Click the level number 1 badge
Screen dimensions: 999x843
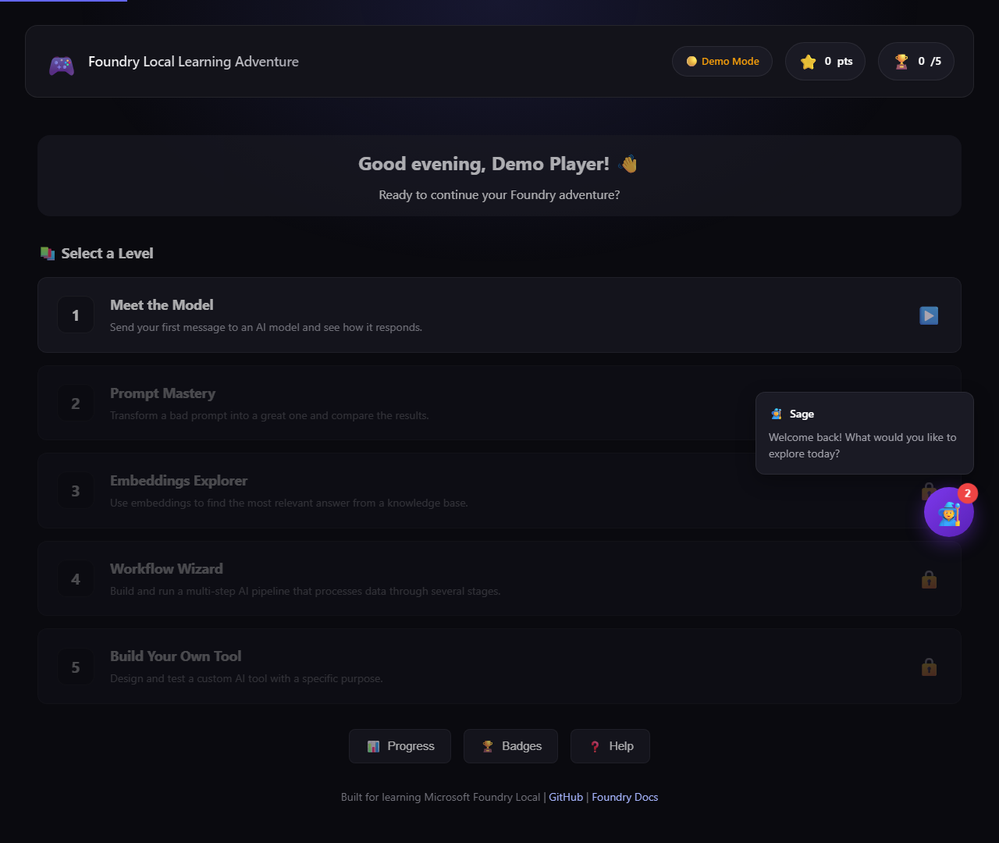[75, 315]
